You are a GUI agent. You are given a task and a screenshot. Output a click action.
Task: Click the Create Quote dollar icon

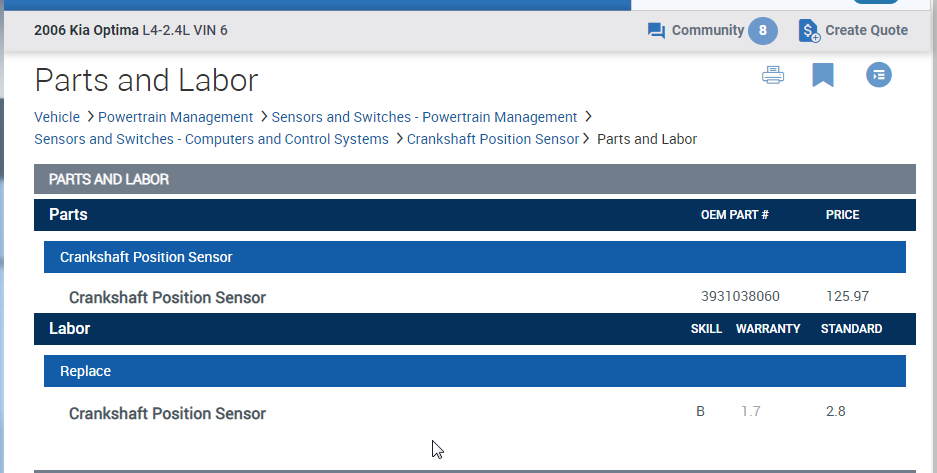pyautogui.click(x=809, y=31)
